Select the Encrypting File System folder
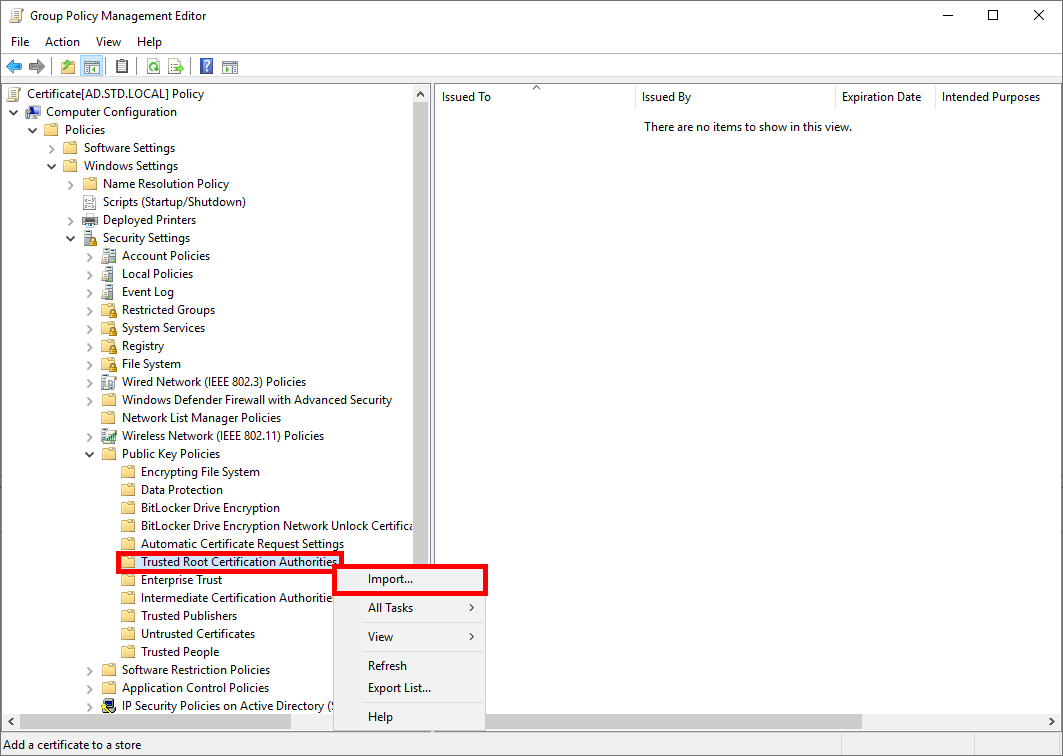This screenshot has width=1063, height=756. click(200, 472)
